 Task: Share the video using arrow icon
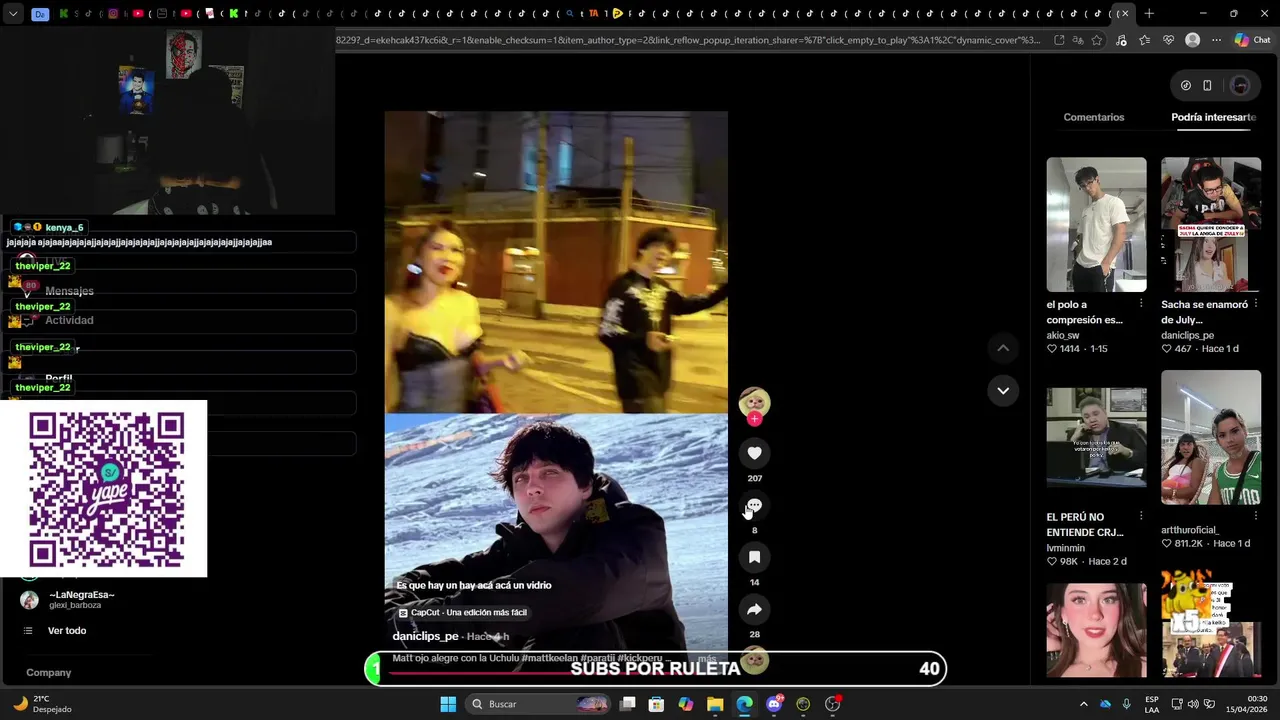(754, 609)
